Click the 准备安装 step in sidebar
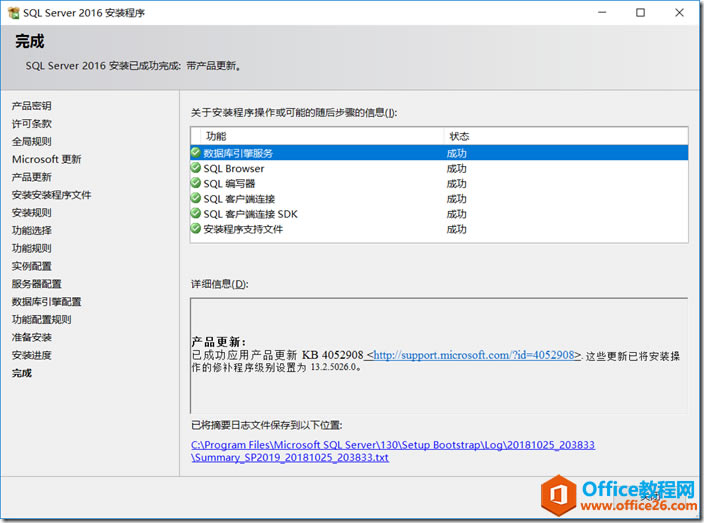704x523 pixels. (x=31, y=338)
